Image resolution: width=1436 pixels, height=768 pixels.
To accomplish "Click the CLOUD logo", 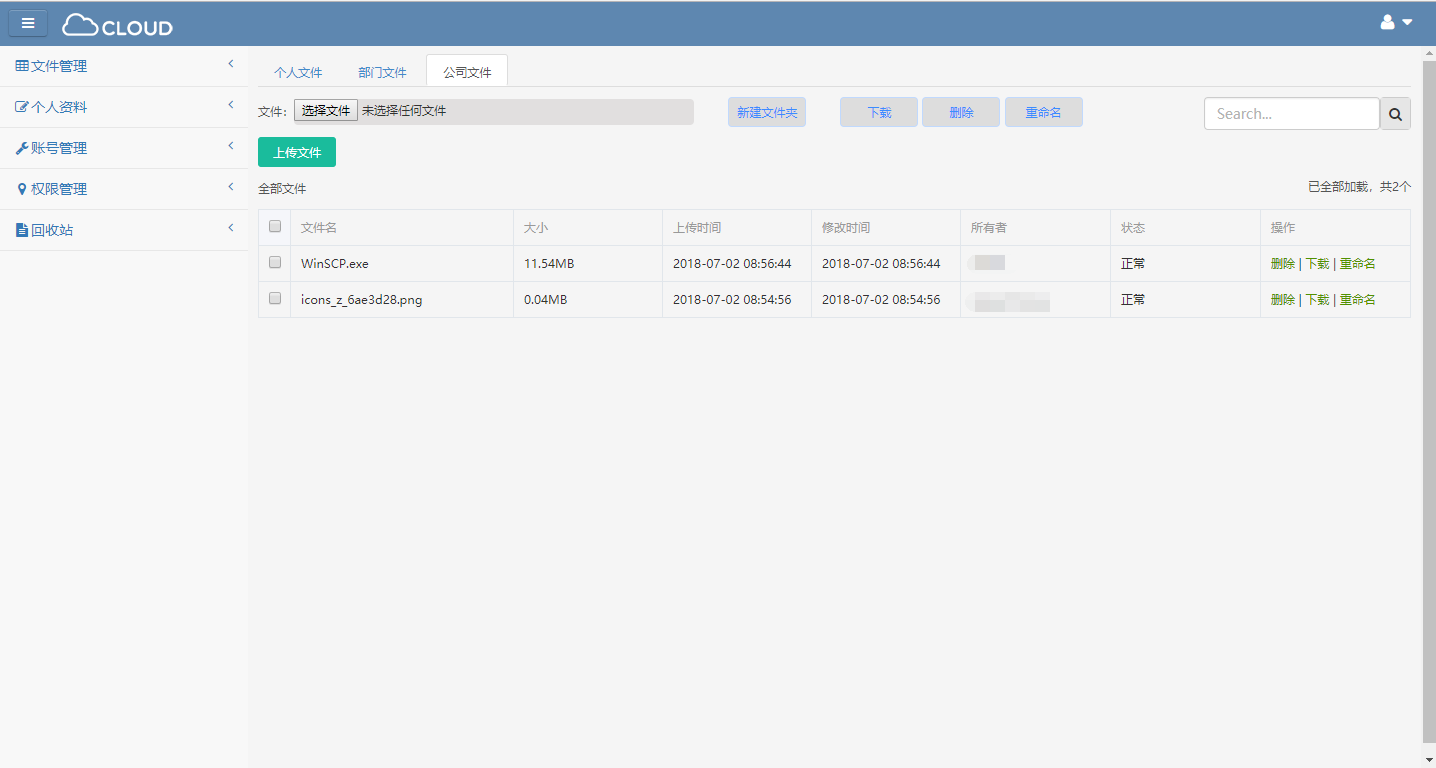I will [117, 25].
